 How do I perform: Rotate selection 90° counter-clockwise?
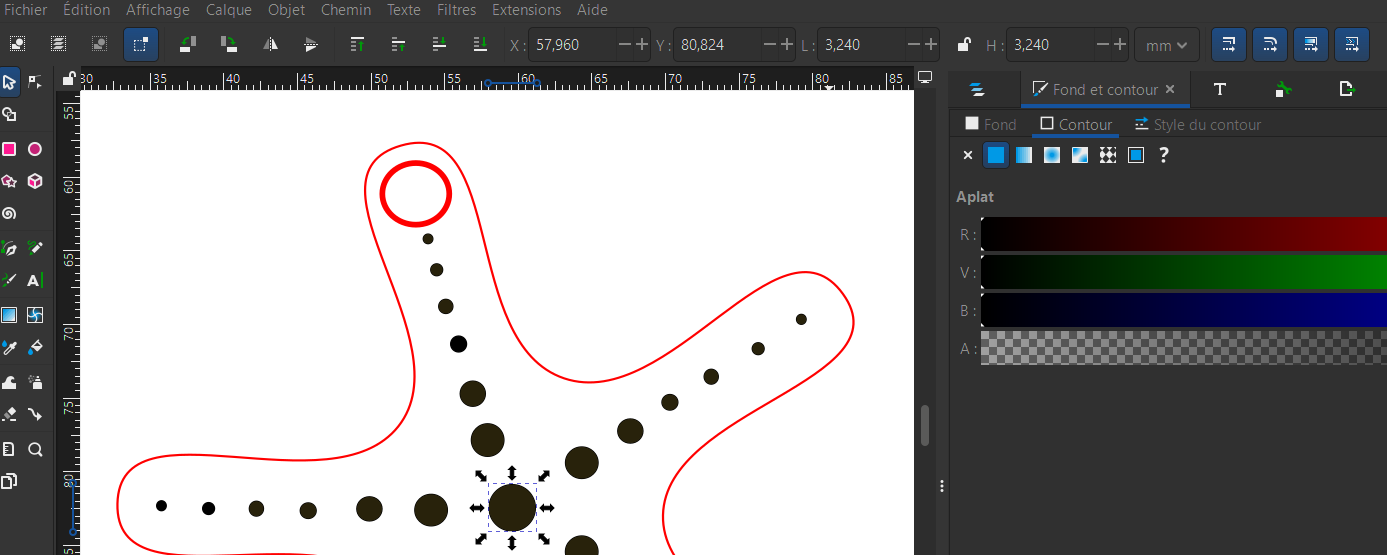pos(187,44)
